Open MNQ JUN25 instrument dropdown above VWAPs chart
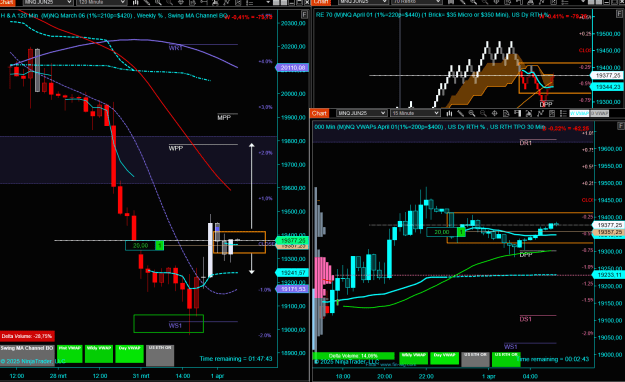Viewport: 625px width, 382px height. pos(361,113)
